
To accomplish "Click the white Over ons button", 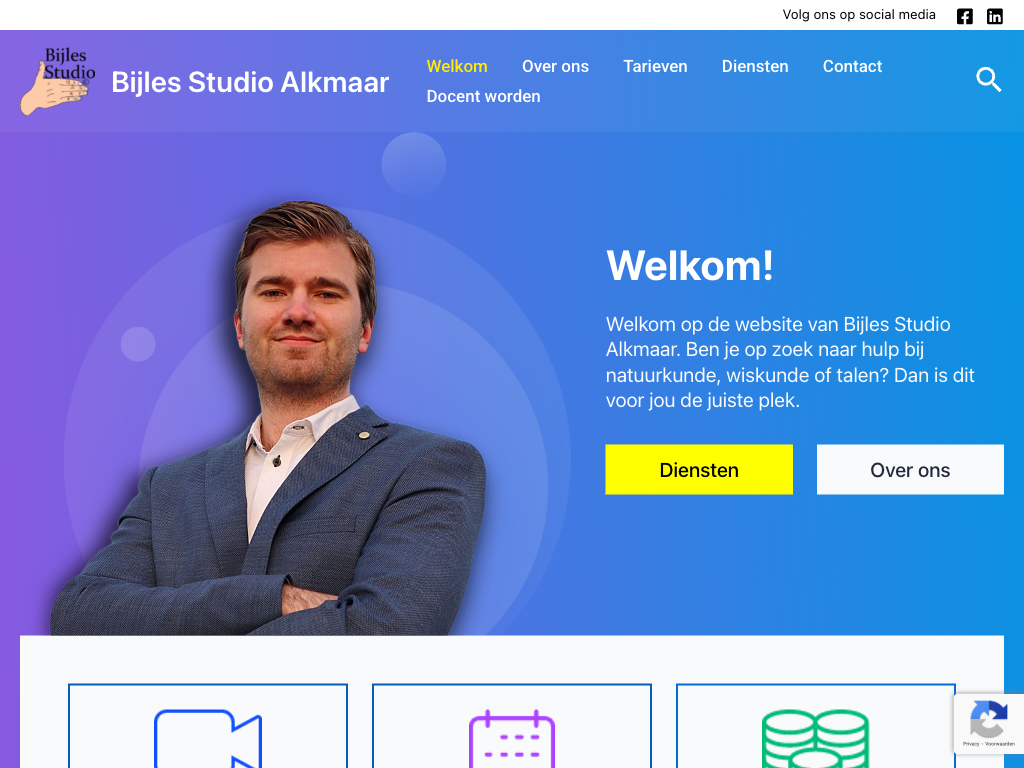I will tap(910, 470).
